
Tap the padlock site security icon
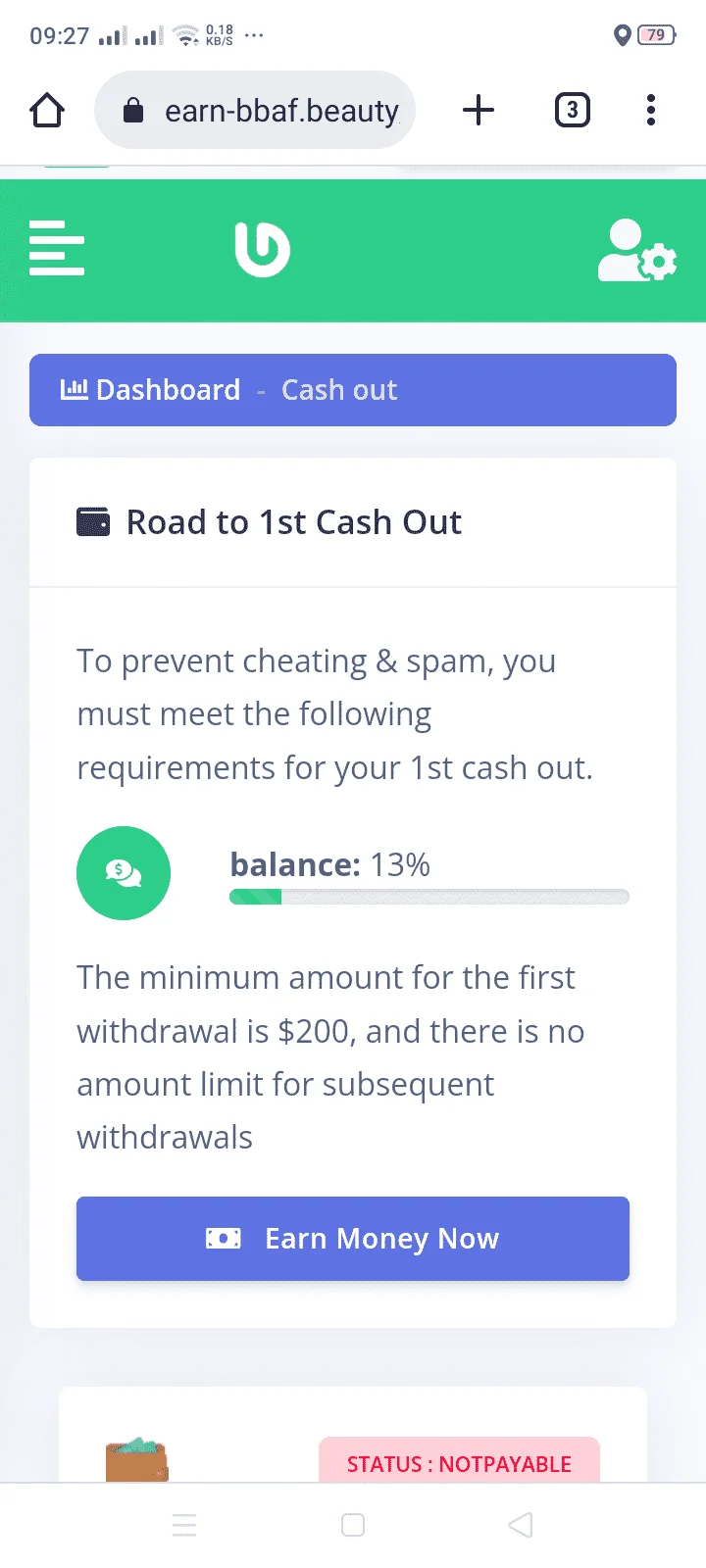[132, 111]
